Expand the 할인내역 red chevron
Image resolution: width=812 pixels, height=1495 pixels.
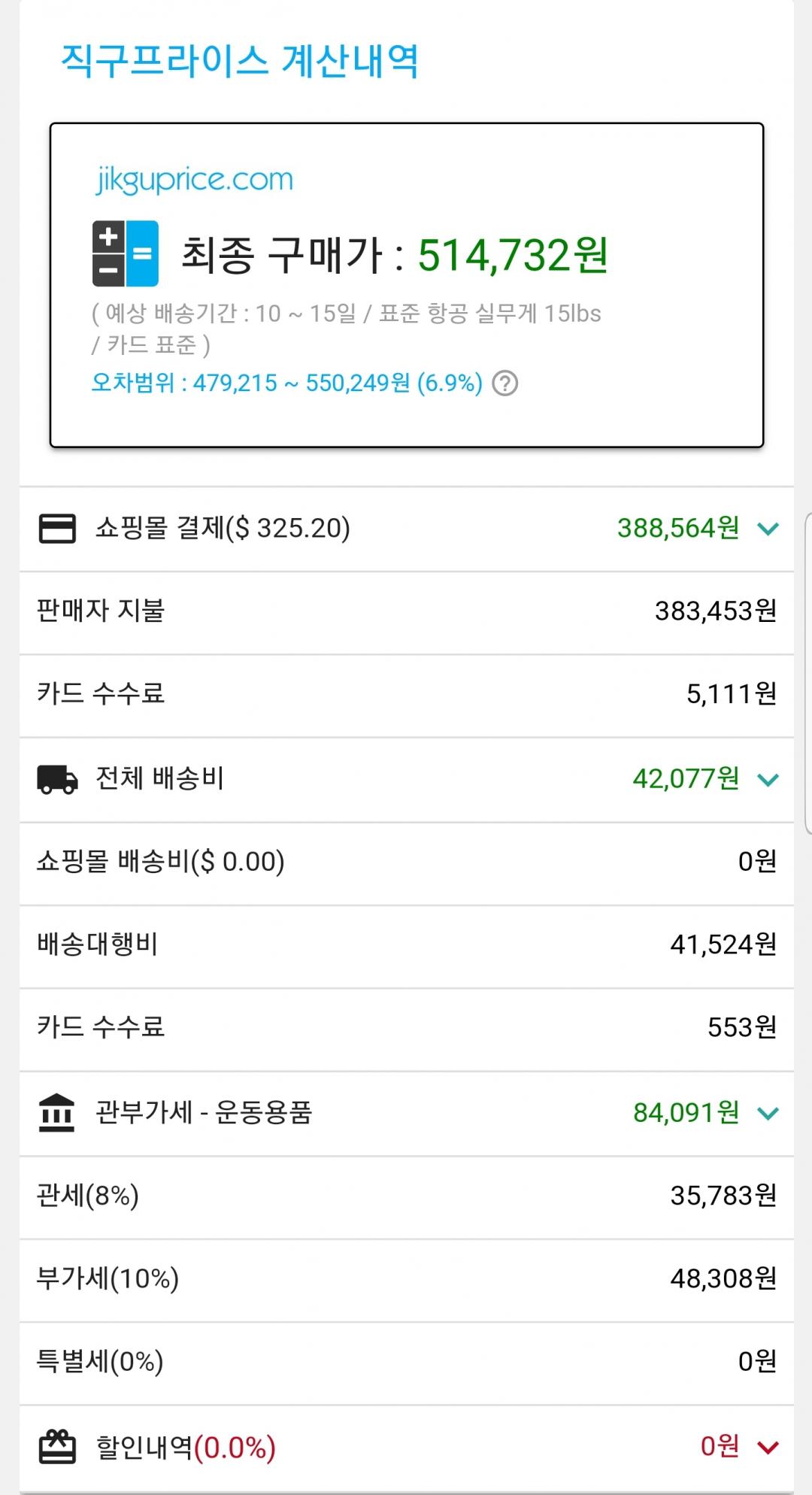coord(768,1447)
